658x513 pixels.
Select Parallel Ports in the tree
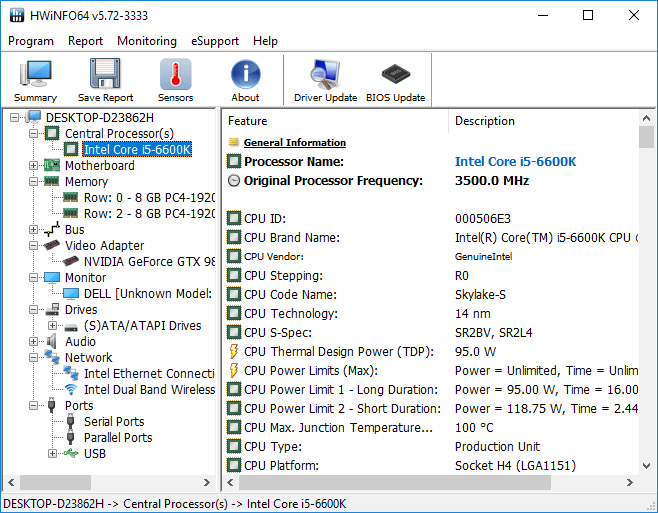[x=118, y=437]
